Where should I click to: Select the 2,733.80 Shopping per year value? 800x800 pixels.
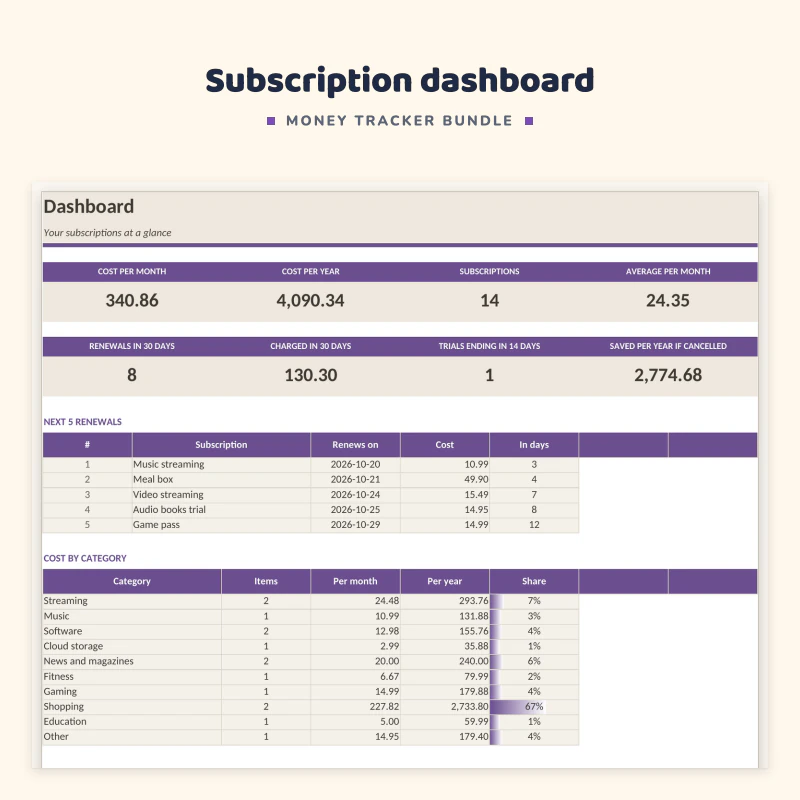tap(444, 707)
